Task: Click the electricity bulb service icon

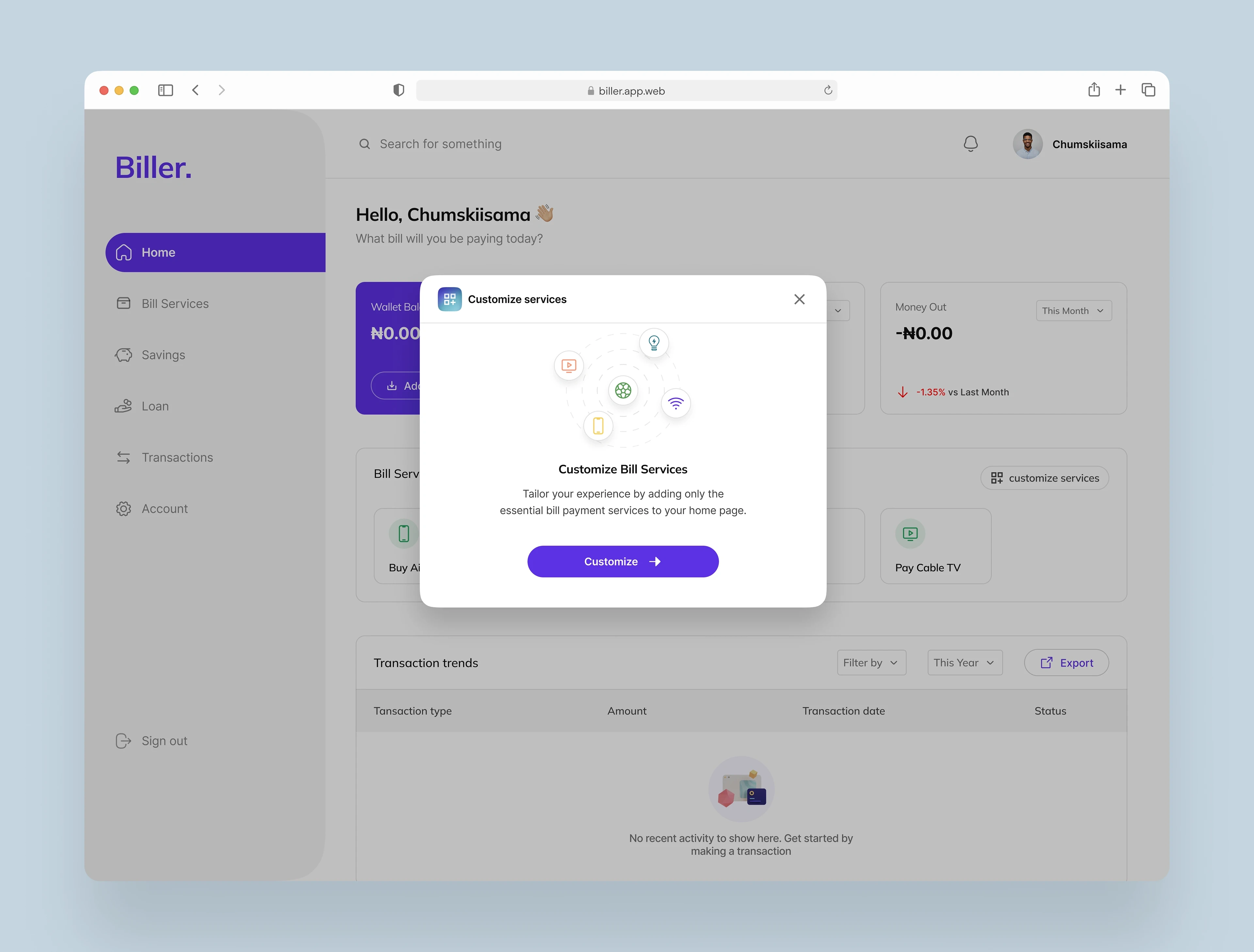Action: [654, 342]
